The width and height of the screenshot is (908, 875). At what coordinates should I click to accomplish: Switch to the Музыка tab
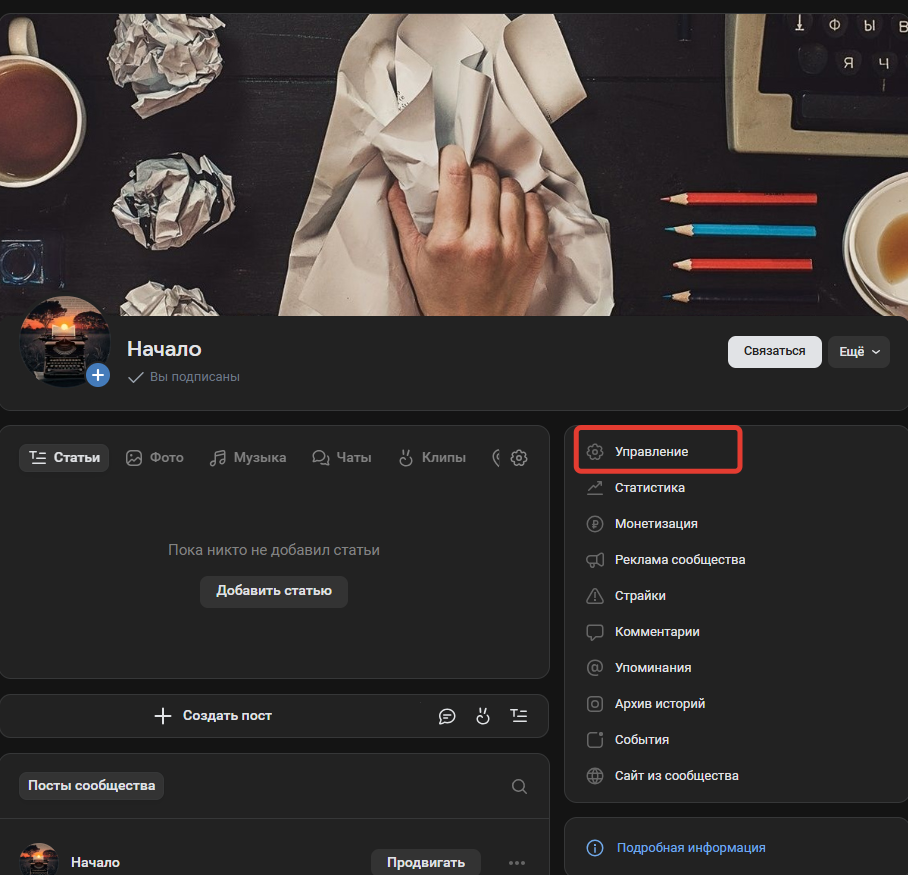point(248,458)
